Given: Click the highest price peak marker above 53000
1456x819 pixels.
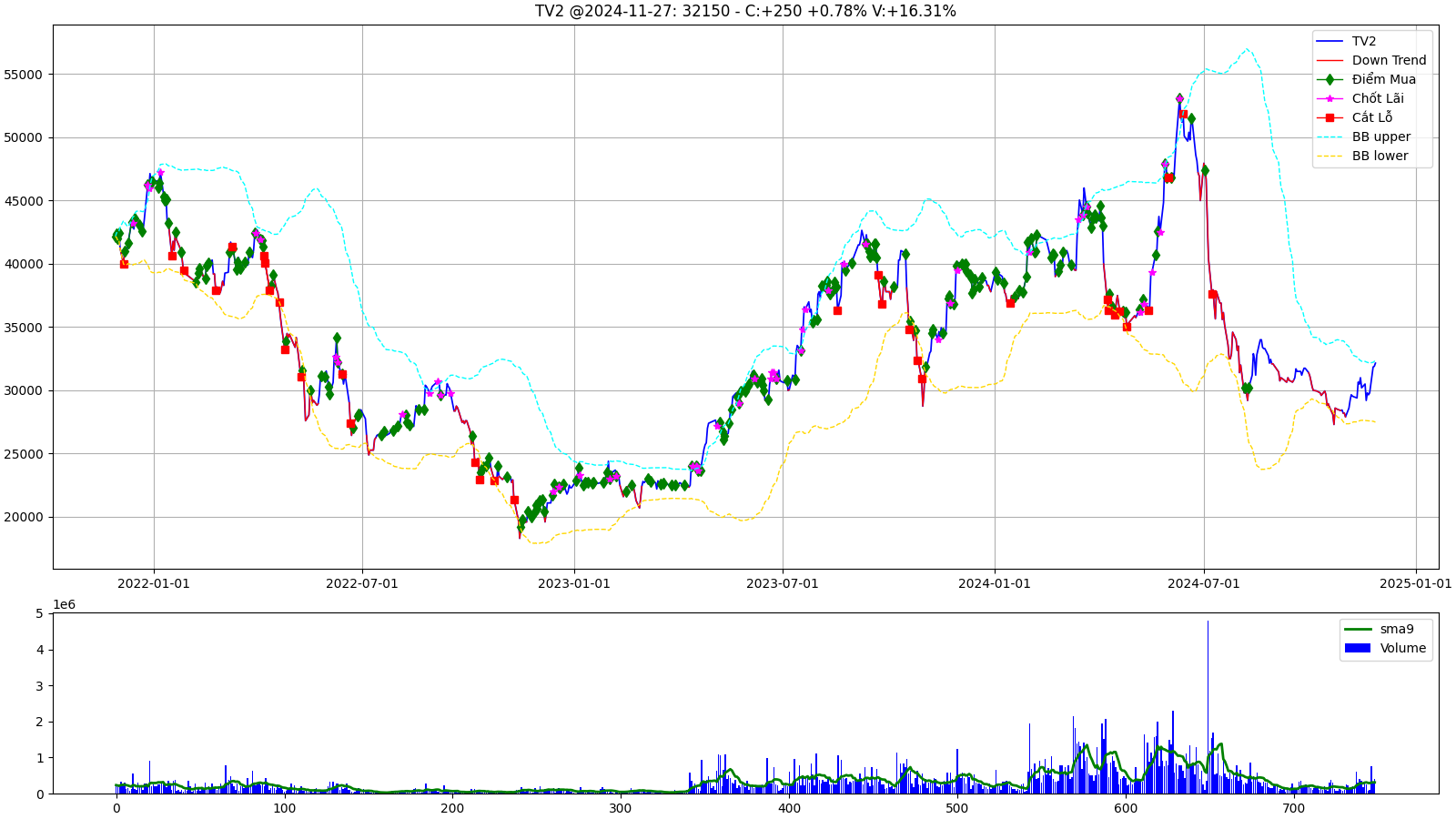Looking at the screenshot, I should coord(1179,98).
